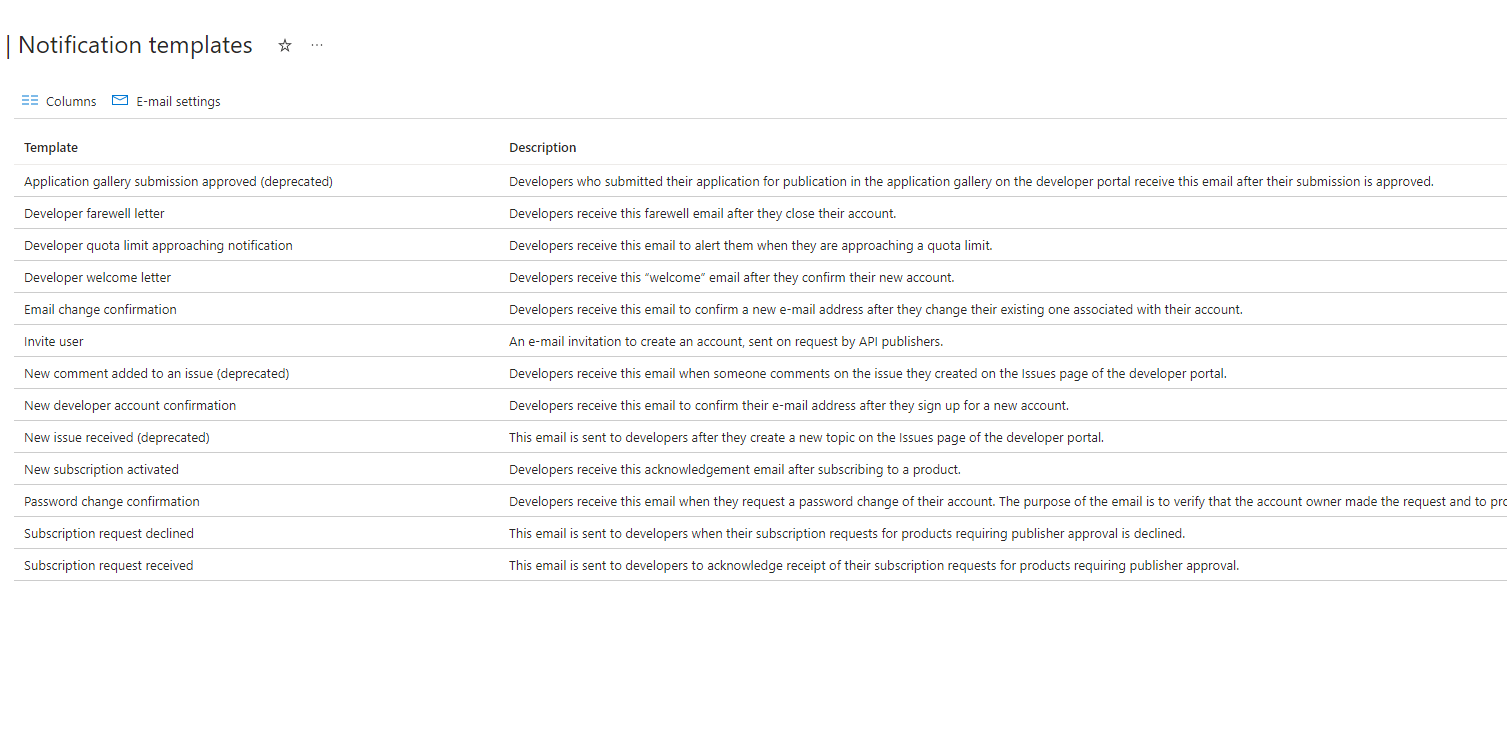1507x735 pixels.
Task: Click the envelope icon next to E-mail settings
Action: point(120,100)
